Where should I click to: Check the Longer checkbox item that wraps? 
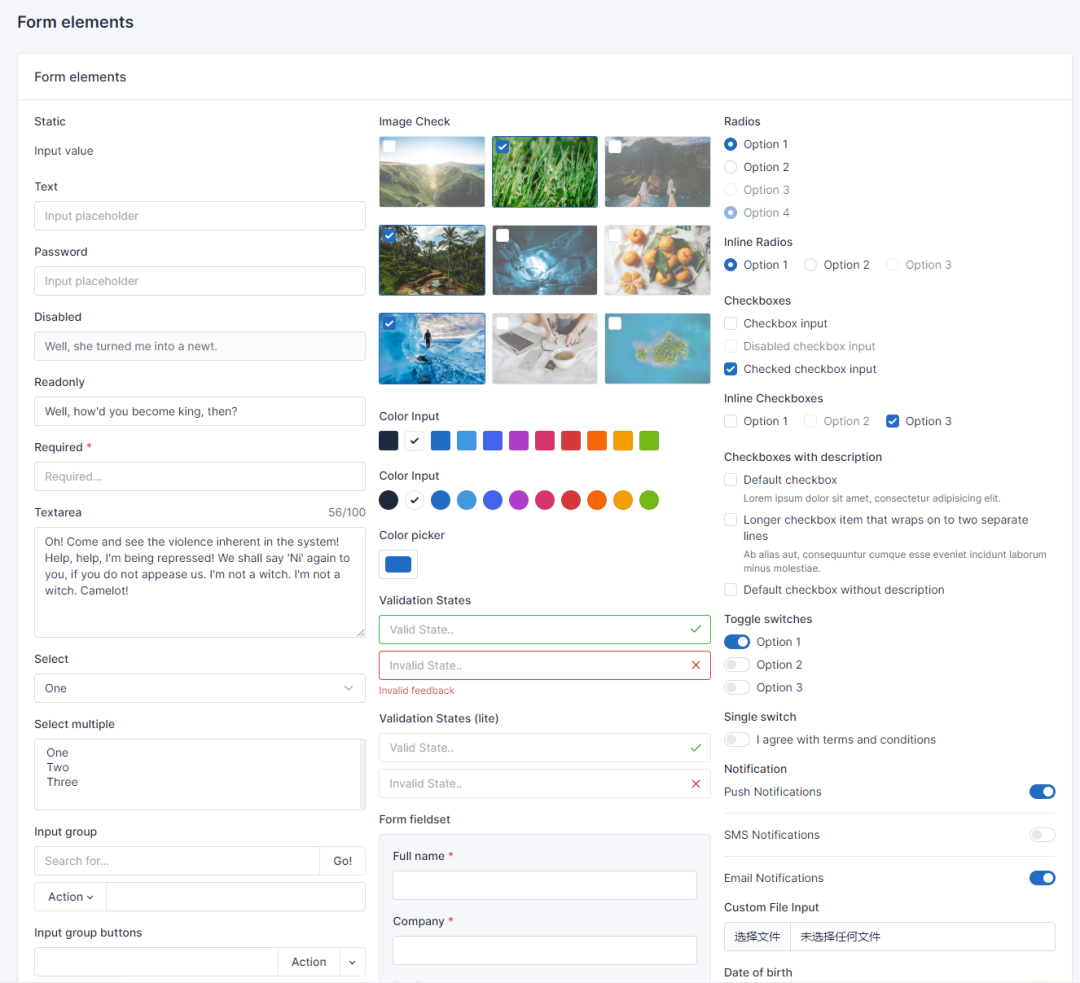coord(731,519)
